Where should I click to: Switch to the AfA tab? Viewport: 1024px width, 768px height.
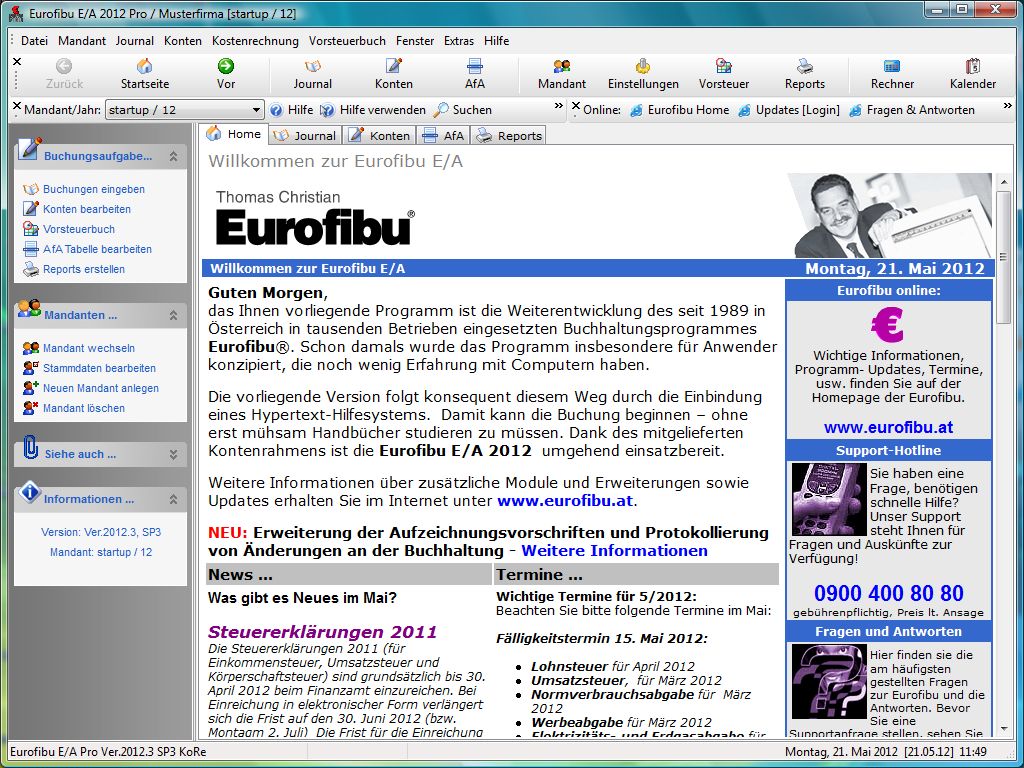coord(443,135)
